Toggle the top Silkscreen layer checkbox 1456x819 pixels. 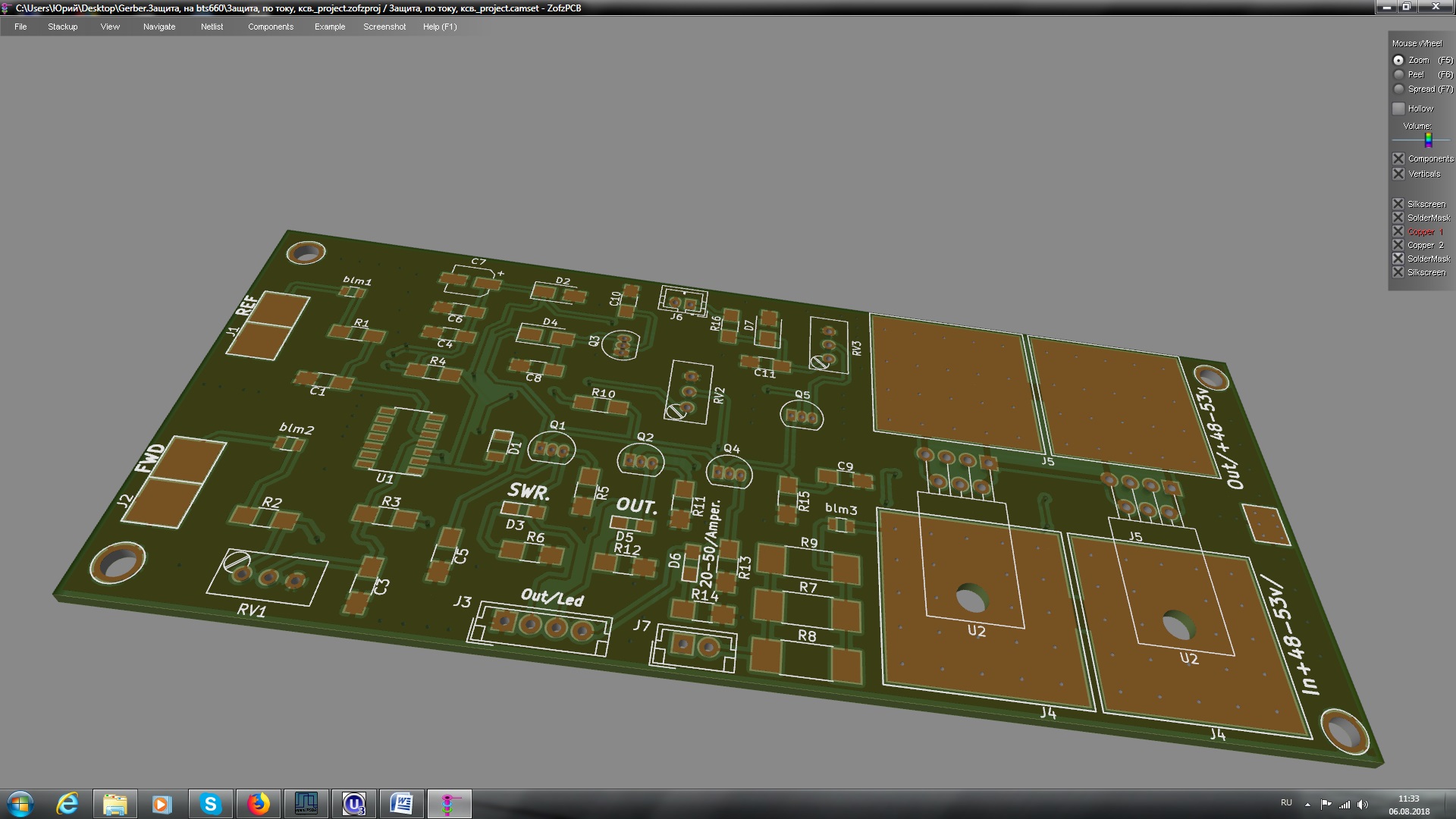click(x=1399, y=204)
